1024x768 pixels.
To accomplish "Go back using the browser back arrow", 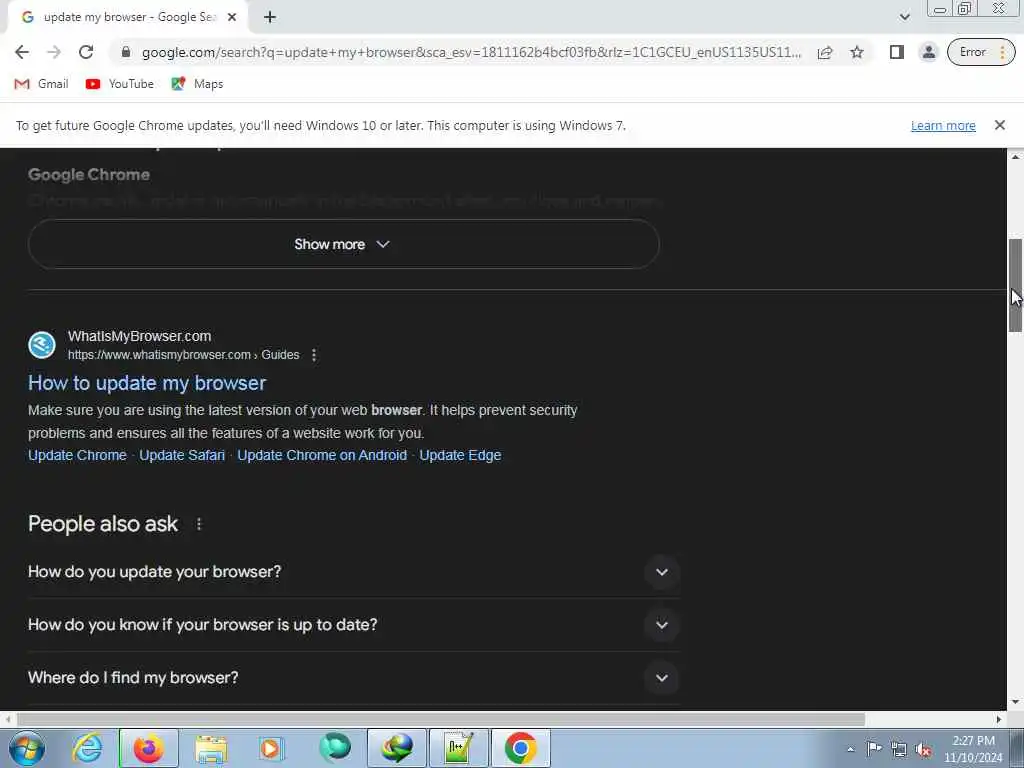I will click(x=22, y=52).
